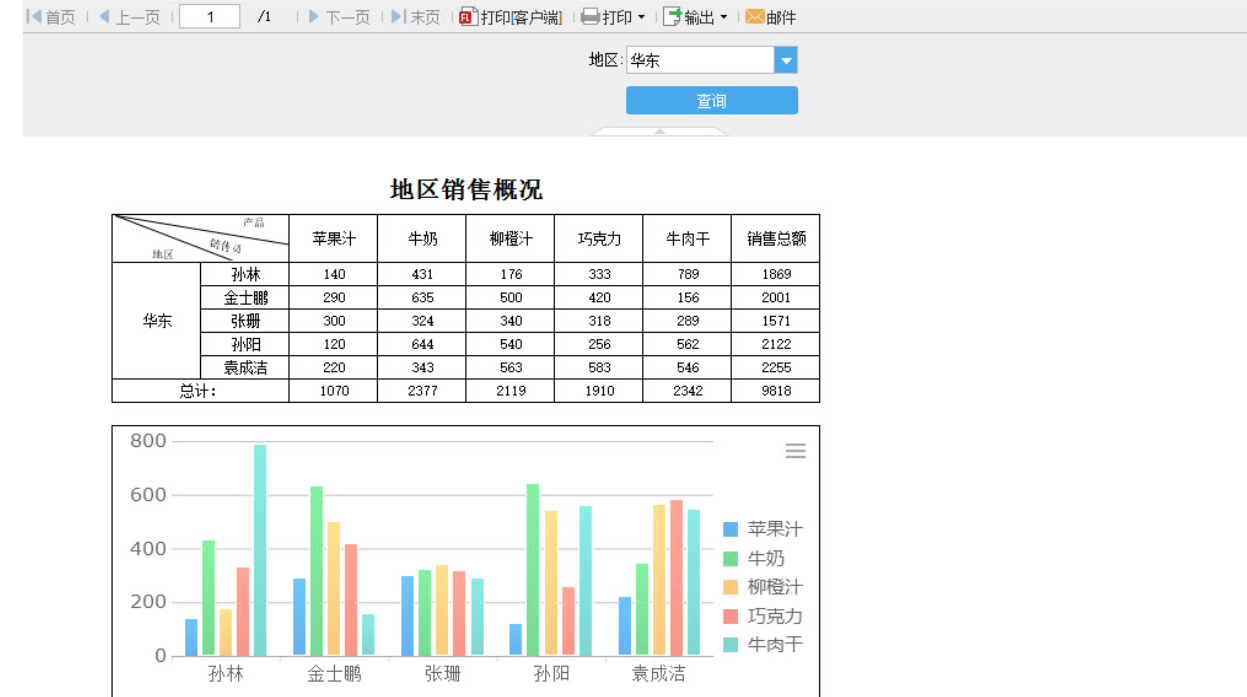Screen dimensions: 1247x697
Task: Click 张珊 sales total 1571
Action: click(x=776, y=321)
